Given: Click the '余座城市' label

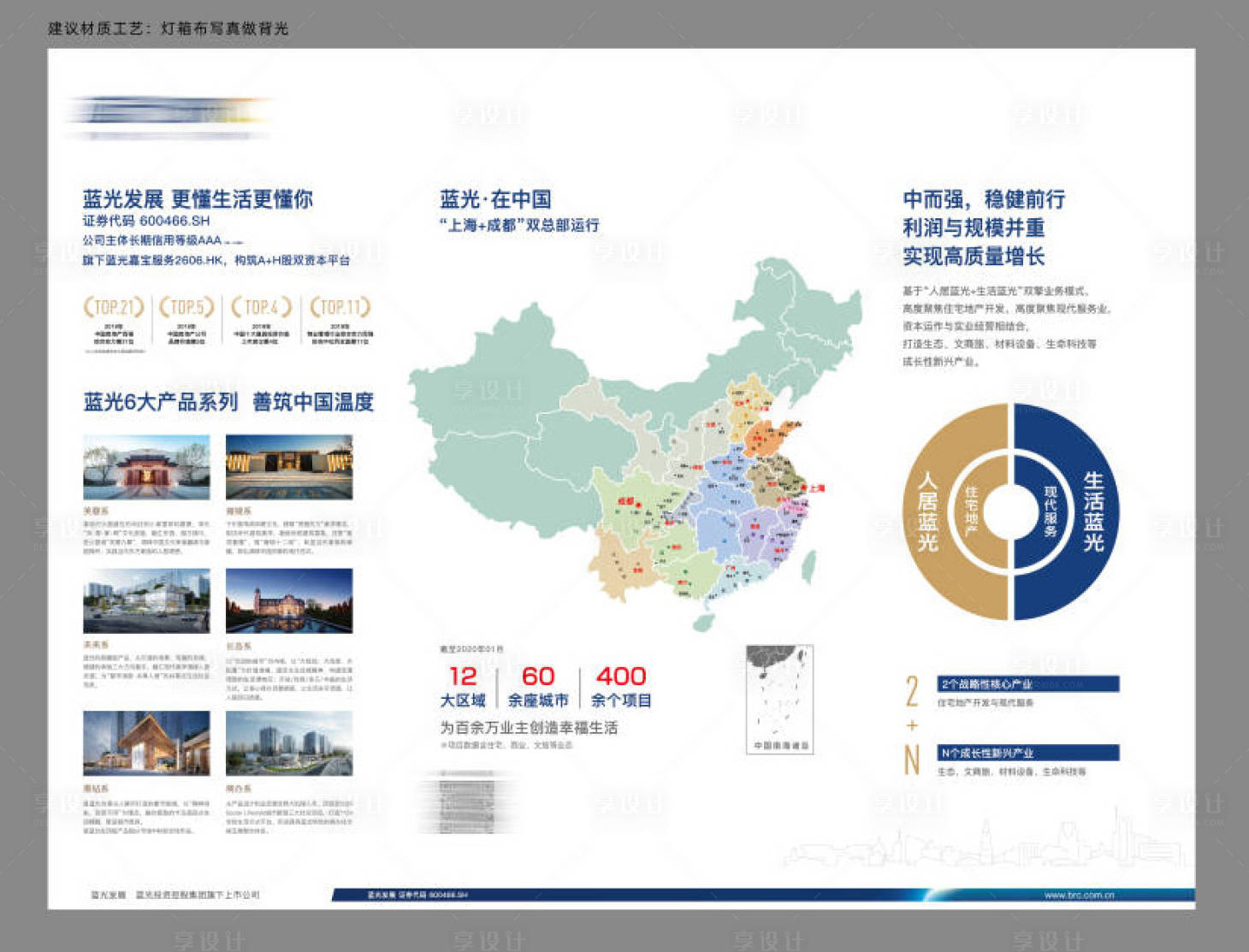Looking at the screenshot, I should tap(538, 701).
